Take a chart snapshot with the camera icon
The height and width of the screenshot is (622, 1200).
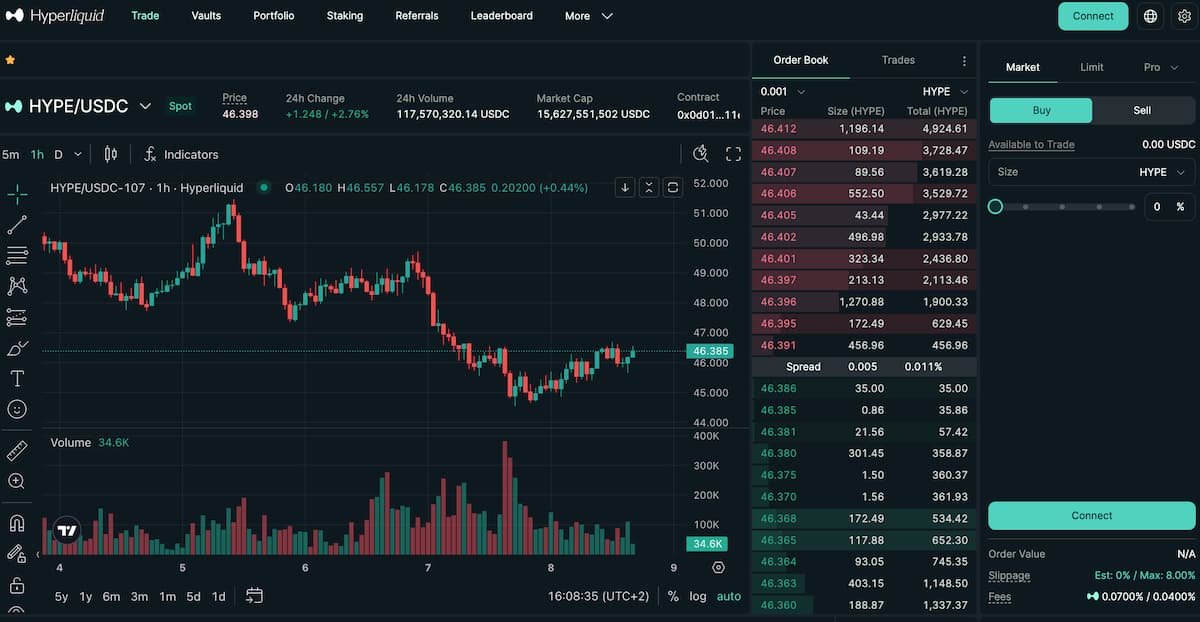(699, 153)
